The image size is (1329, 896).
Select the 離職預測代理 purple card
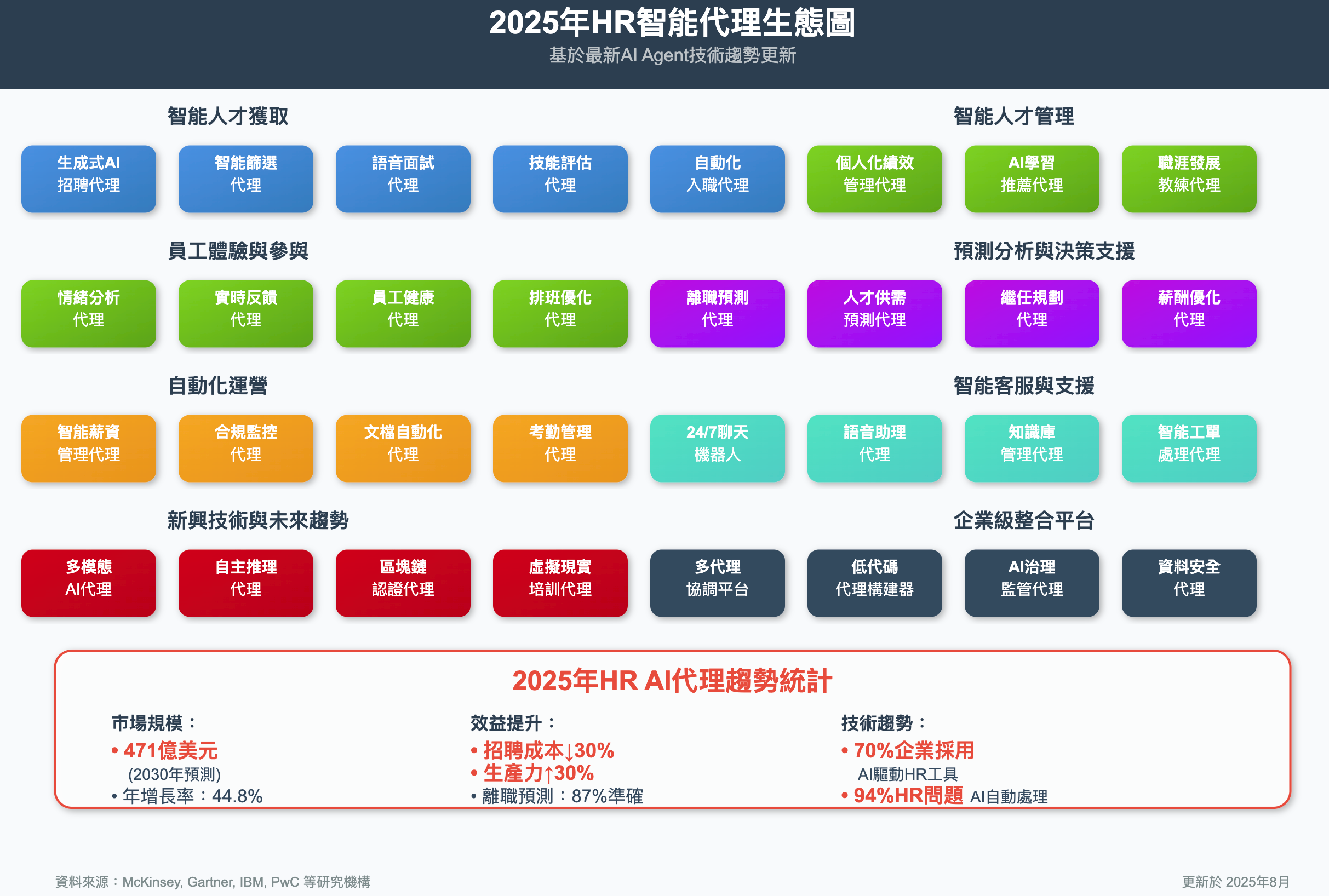pos(718,314)
